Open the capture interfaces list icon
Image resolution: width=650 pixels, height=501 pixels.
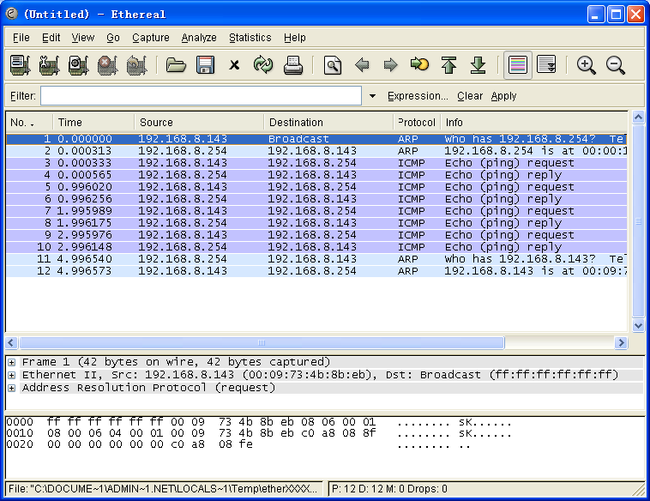(20, 65)
